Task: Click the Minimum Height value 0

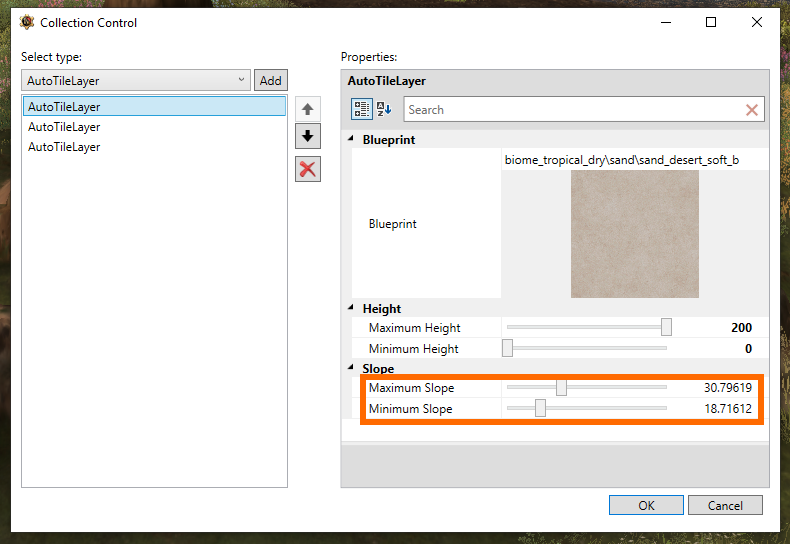Action: (748, 349)
